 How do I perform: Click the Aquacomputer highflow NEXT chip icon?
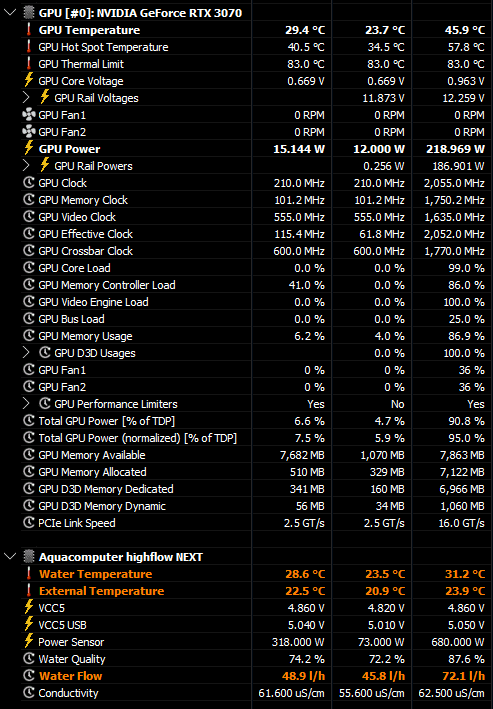(x=29, y=557)
